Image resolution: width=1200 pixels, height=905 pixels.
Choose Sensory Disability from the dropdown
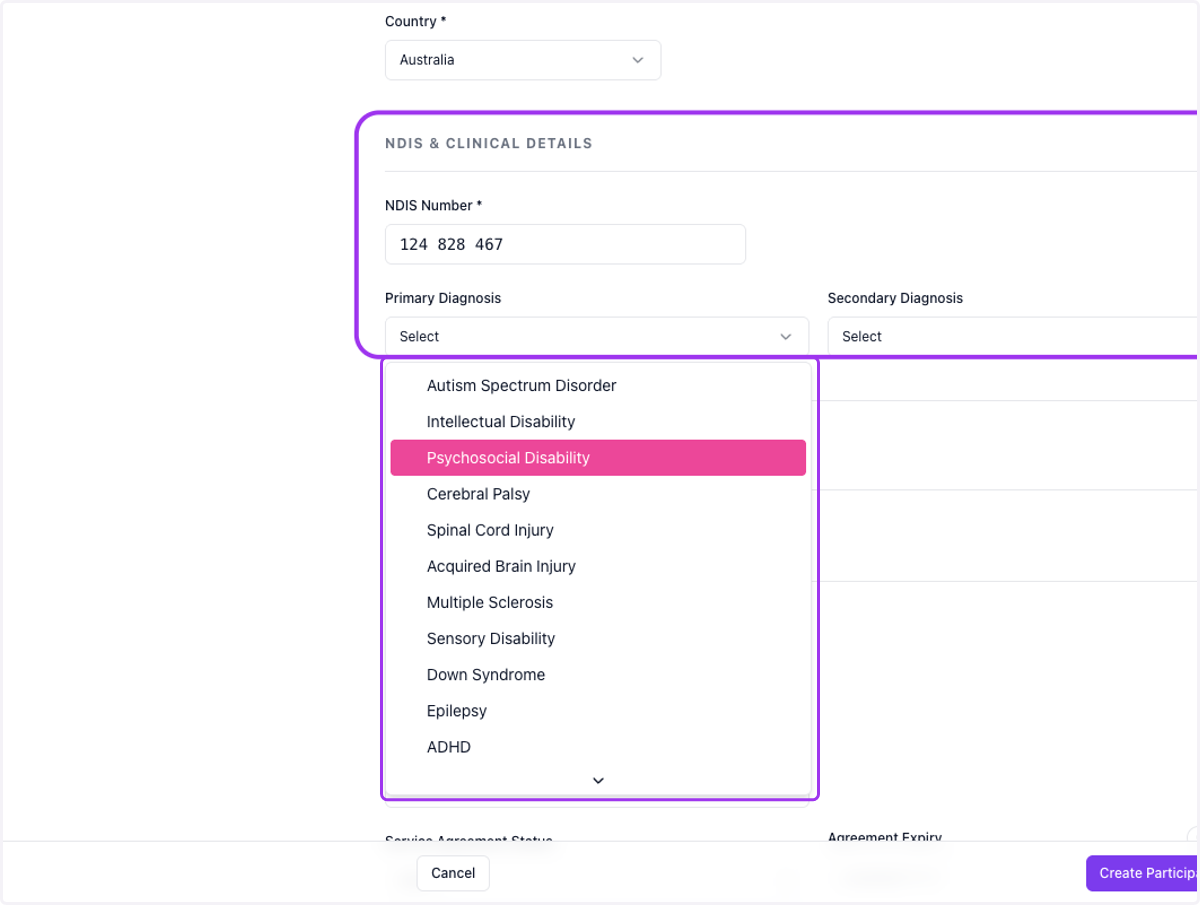pyautogui.click(x=598, y=638)
